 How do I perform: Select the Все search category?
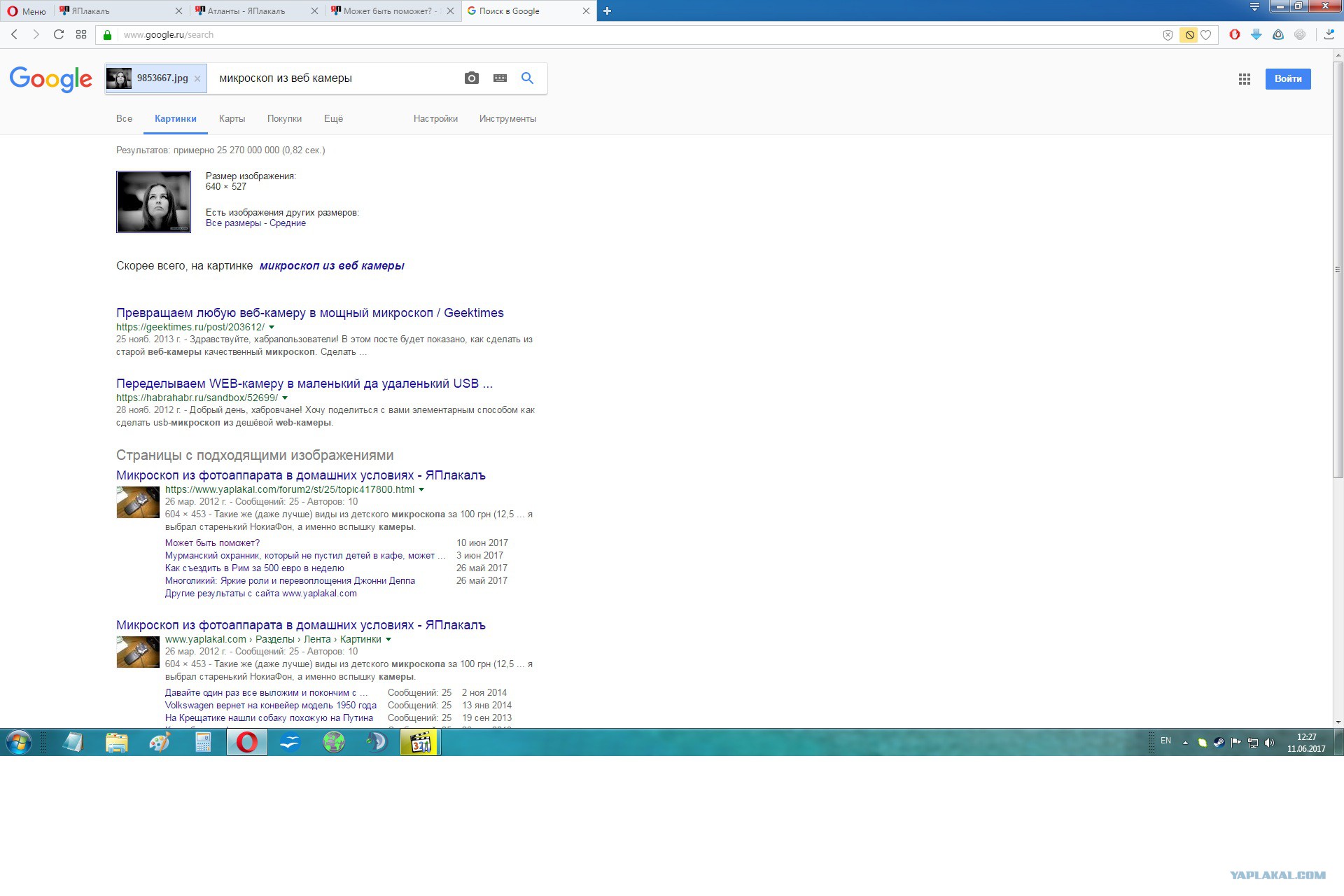[x=124, y=119]
